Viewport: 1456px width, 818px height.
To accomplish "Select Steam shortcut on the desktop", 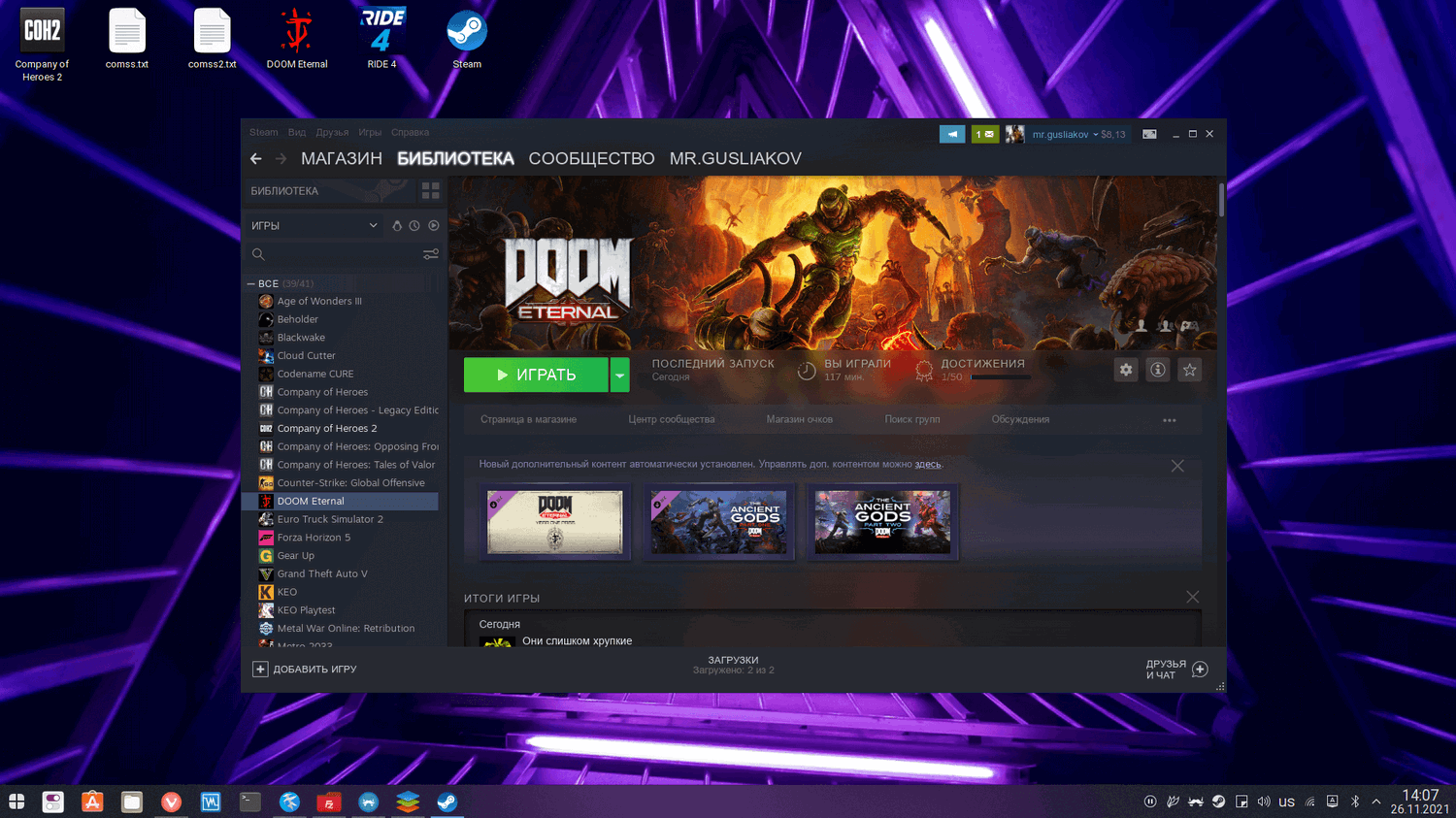I will [467, 40].
